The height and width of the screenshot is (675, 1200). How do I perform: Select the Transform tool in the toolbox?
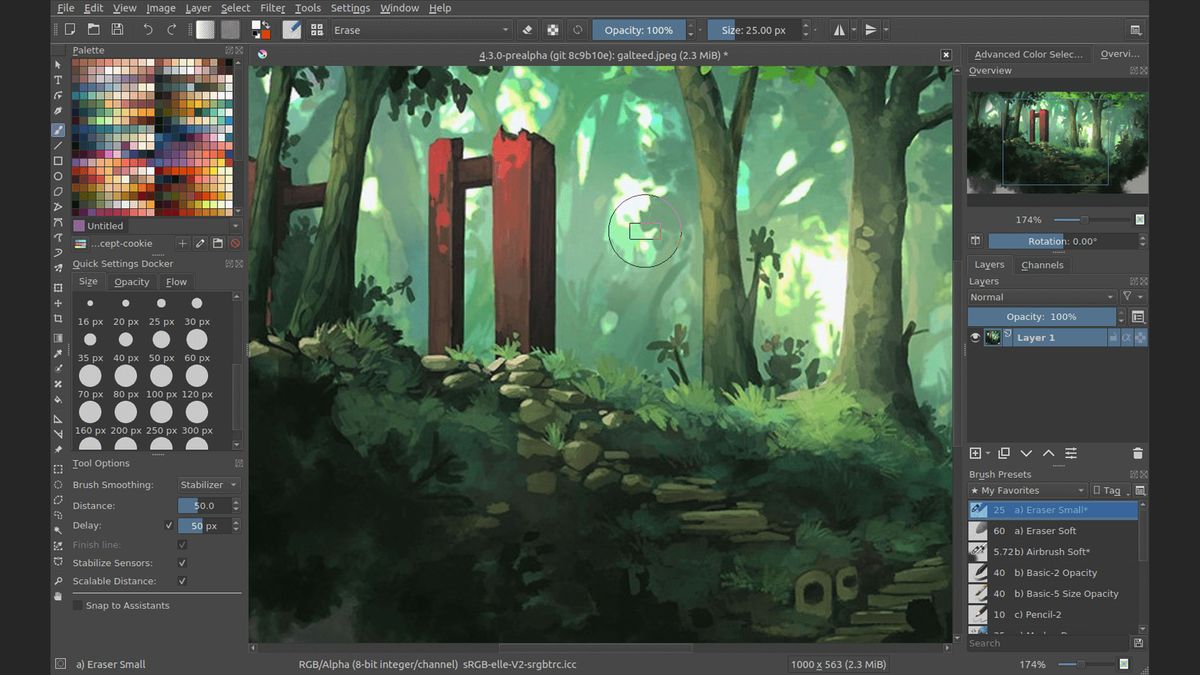pos(57,287)
